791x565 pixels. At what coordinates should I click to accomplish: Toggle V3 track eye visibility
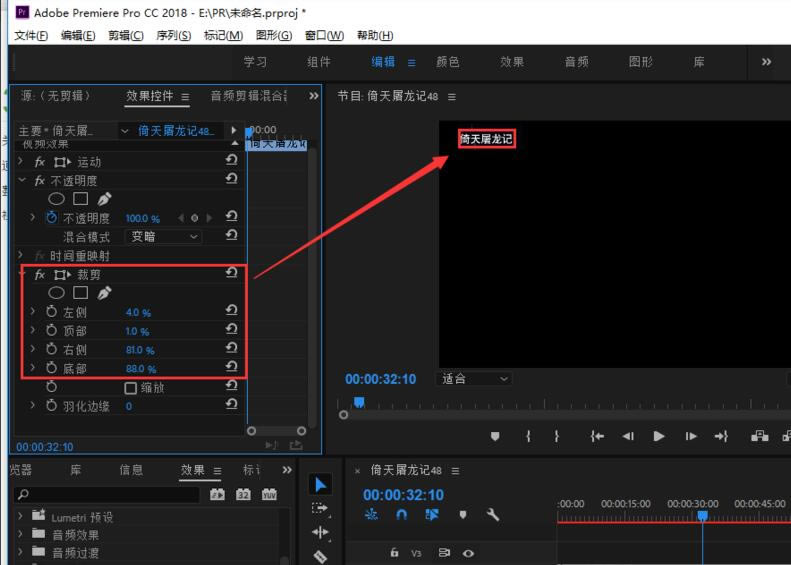(x=467, y=553)
